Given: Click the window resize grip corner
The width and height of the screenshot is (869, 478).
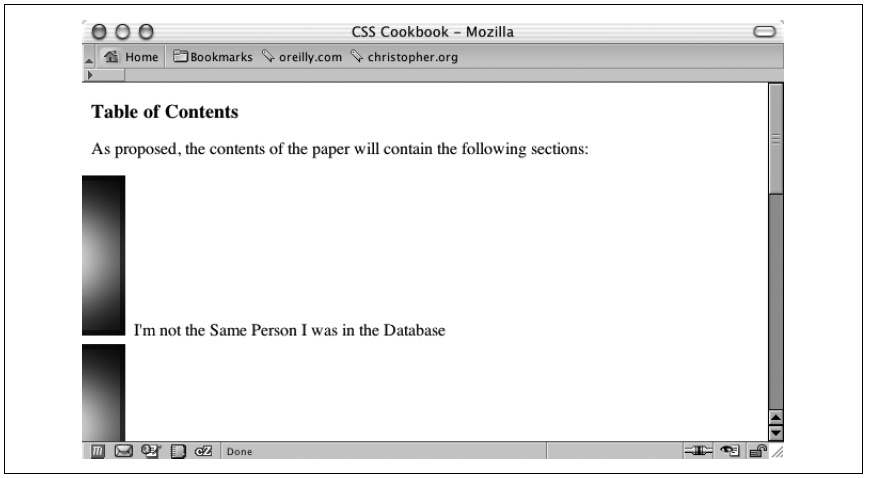Looking at the screenshot, I should [x=778, y=452].
